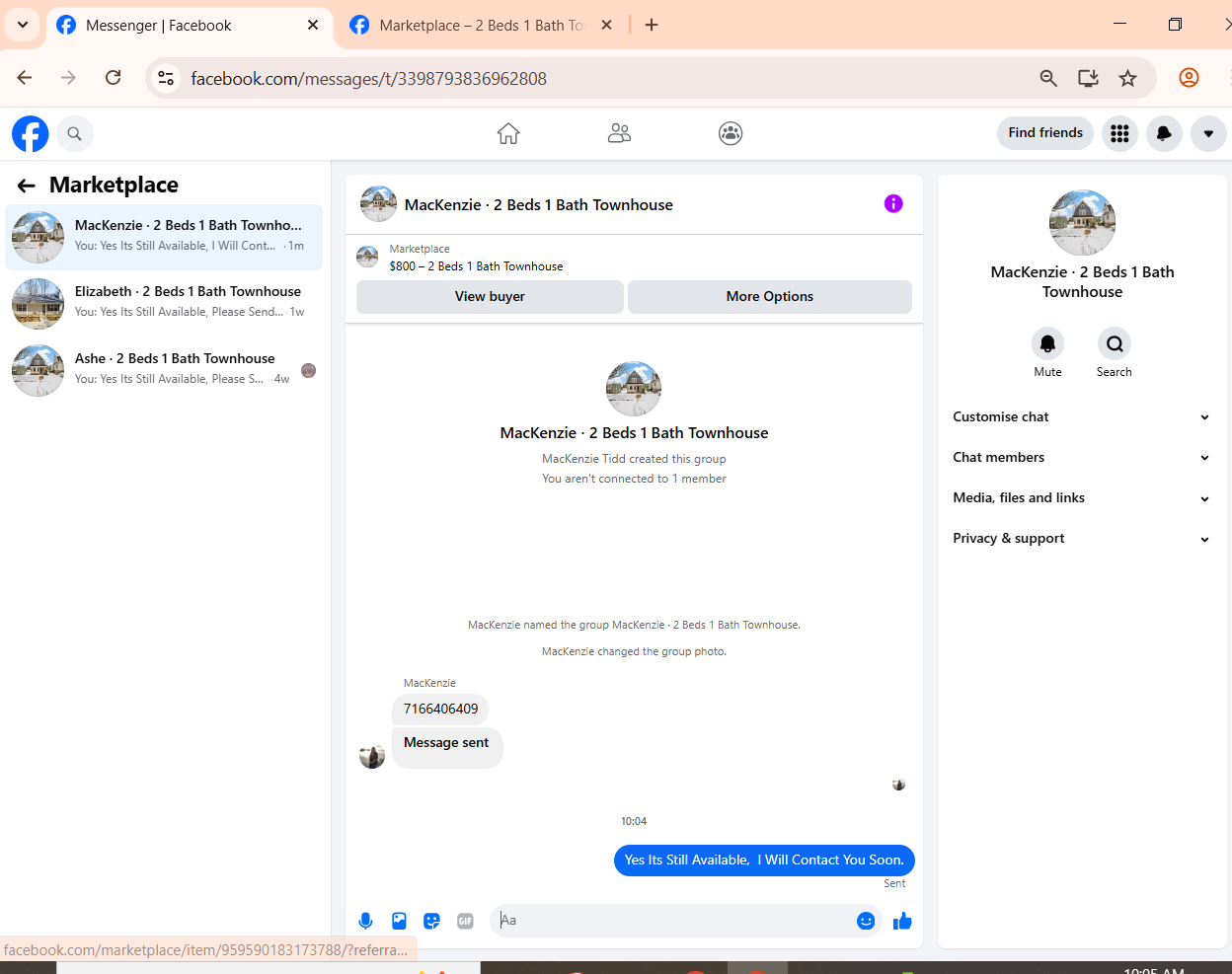Click the seen-by avatar beside Ashe conversation
Screen dimensions: 1232x974
point(308,371)
